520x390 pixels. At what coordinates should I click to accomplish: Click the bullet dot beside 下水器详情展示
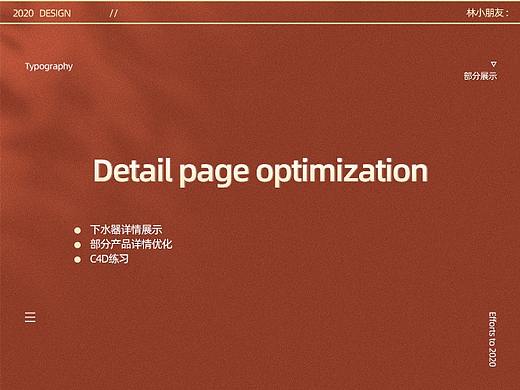(77, 230)
